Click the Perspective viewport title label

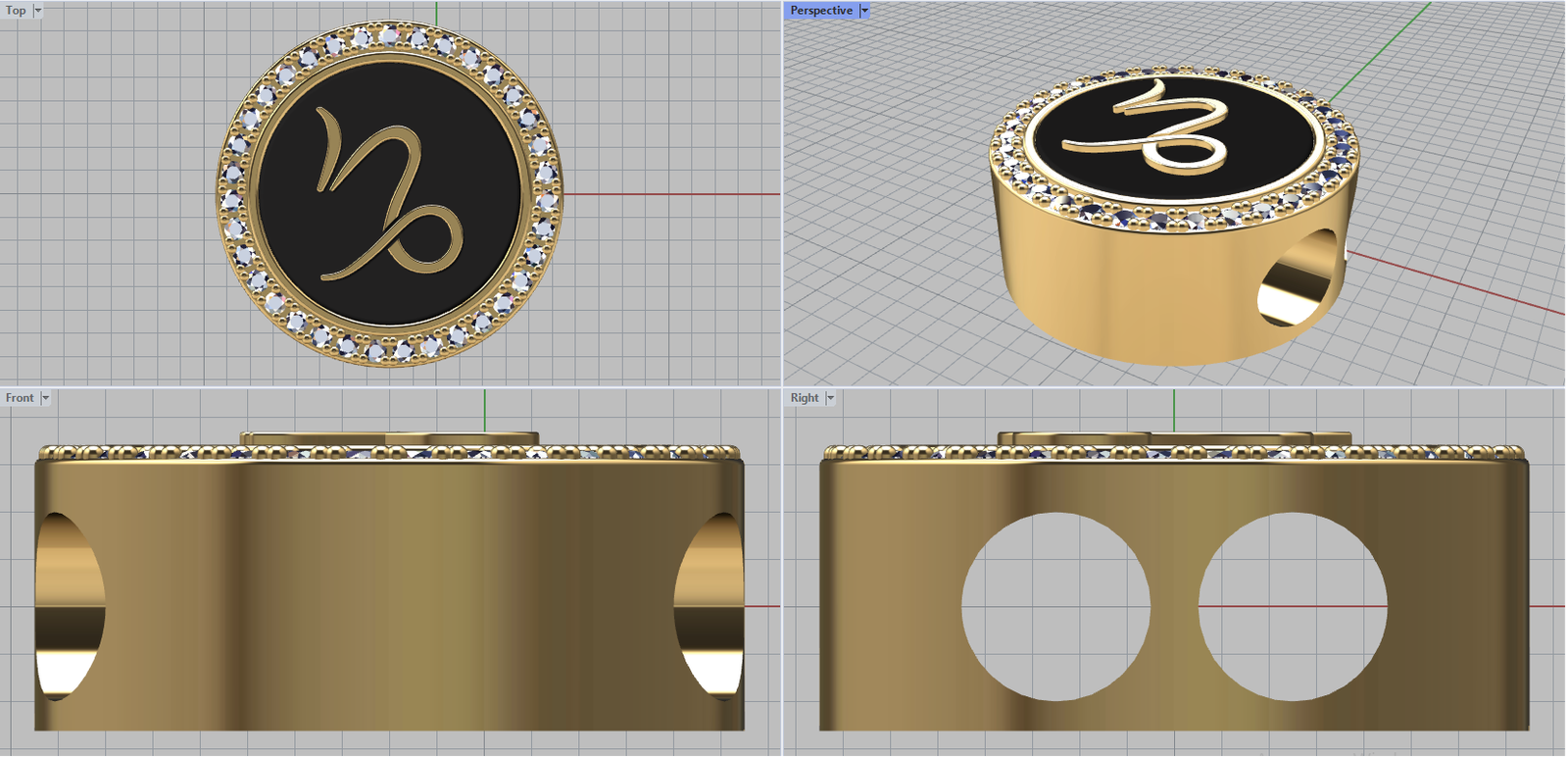821,11
